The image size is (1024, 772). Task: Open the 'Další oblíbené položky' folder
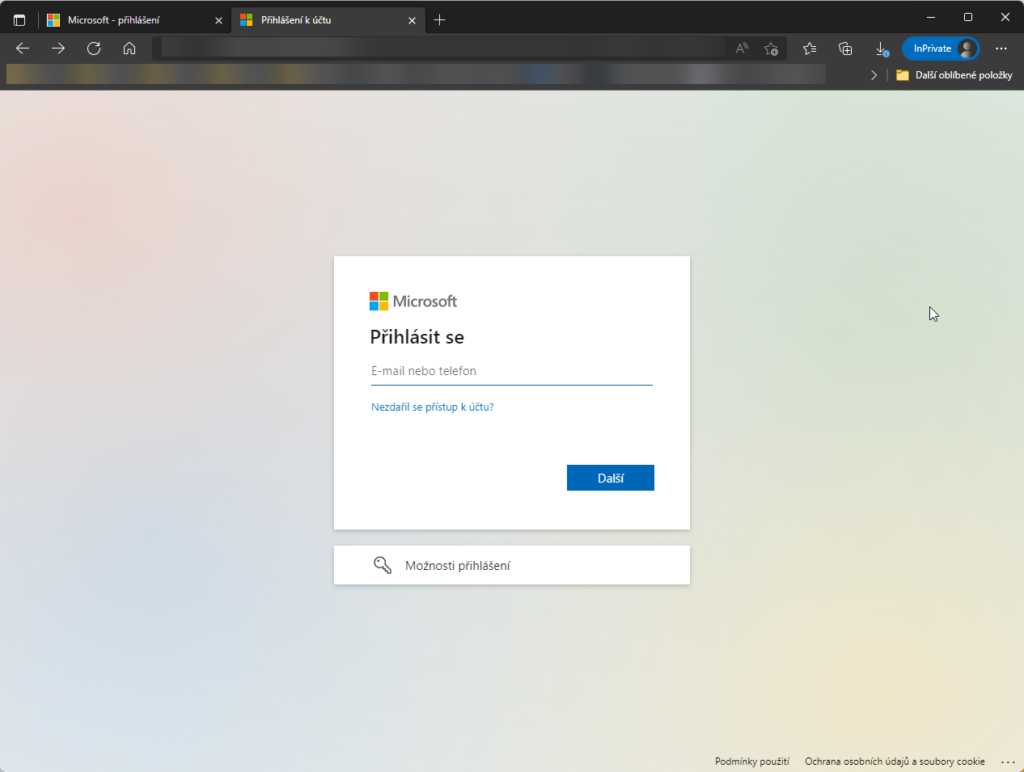954,75
